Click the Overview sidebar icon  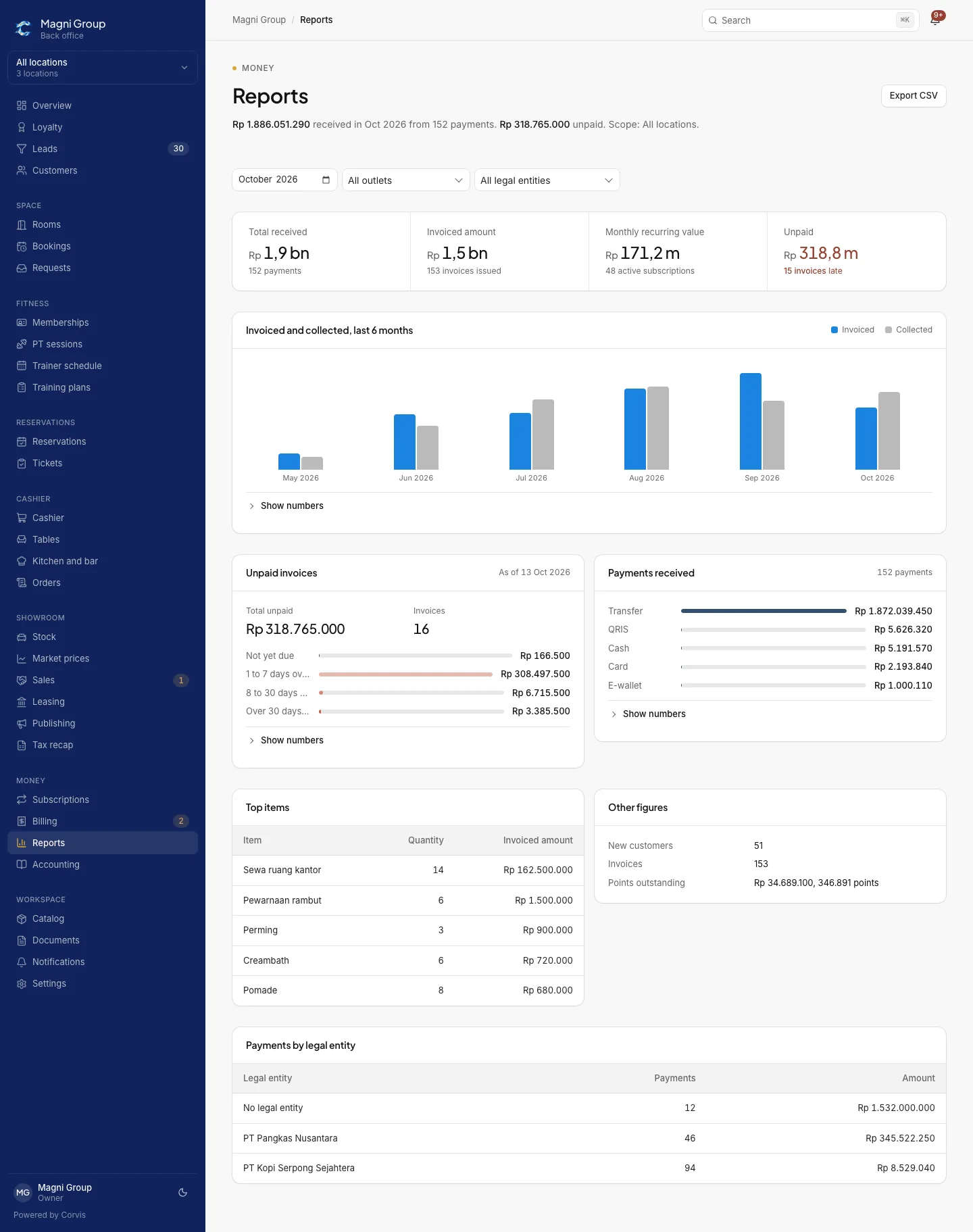point(22,105)
